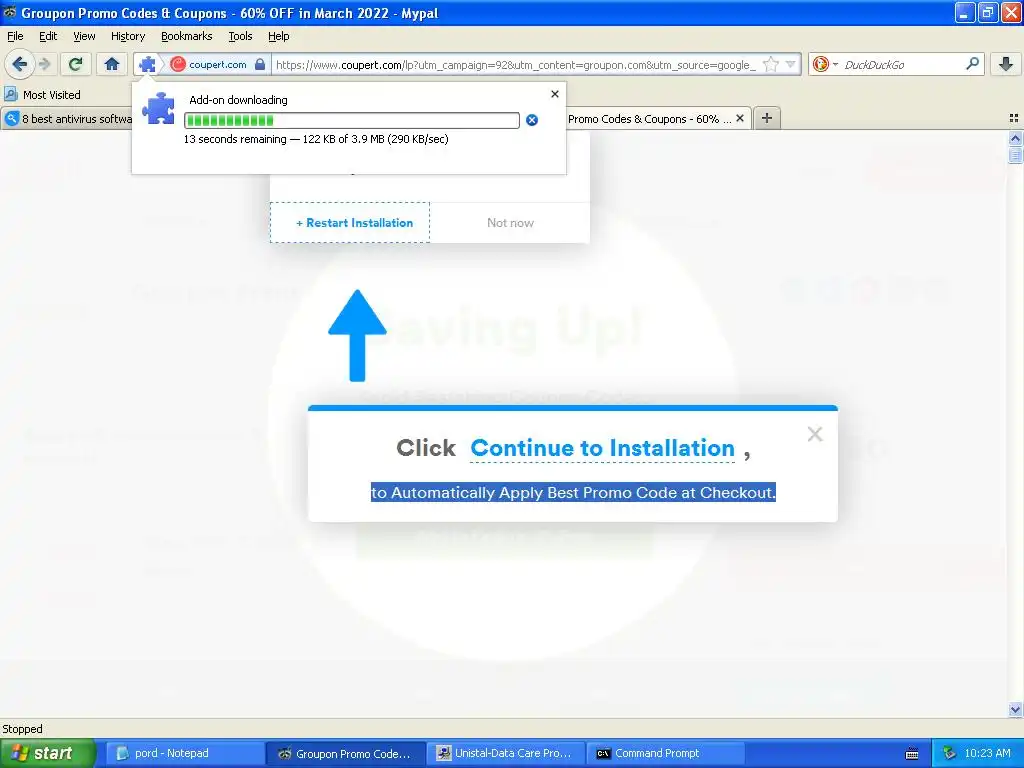This screenshot has height=768, width=1024.
Task: Go back with the browser back arrow
Action: pyautogui.click(x=19, y=64)
